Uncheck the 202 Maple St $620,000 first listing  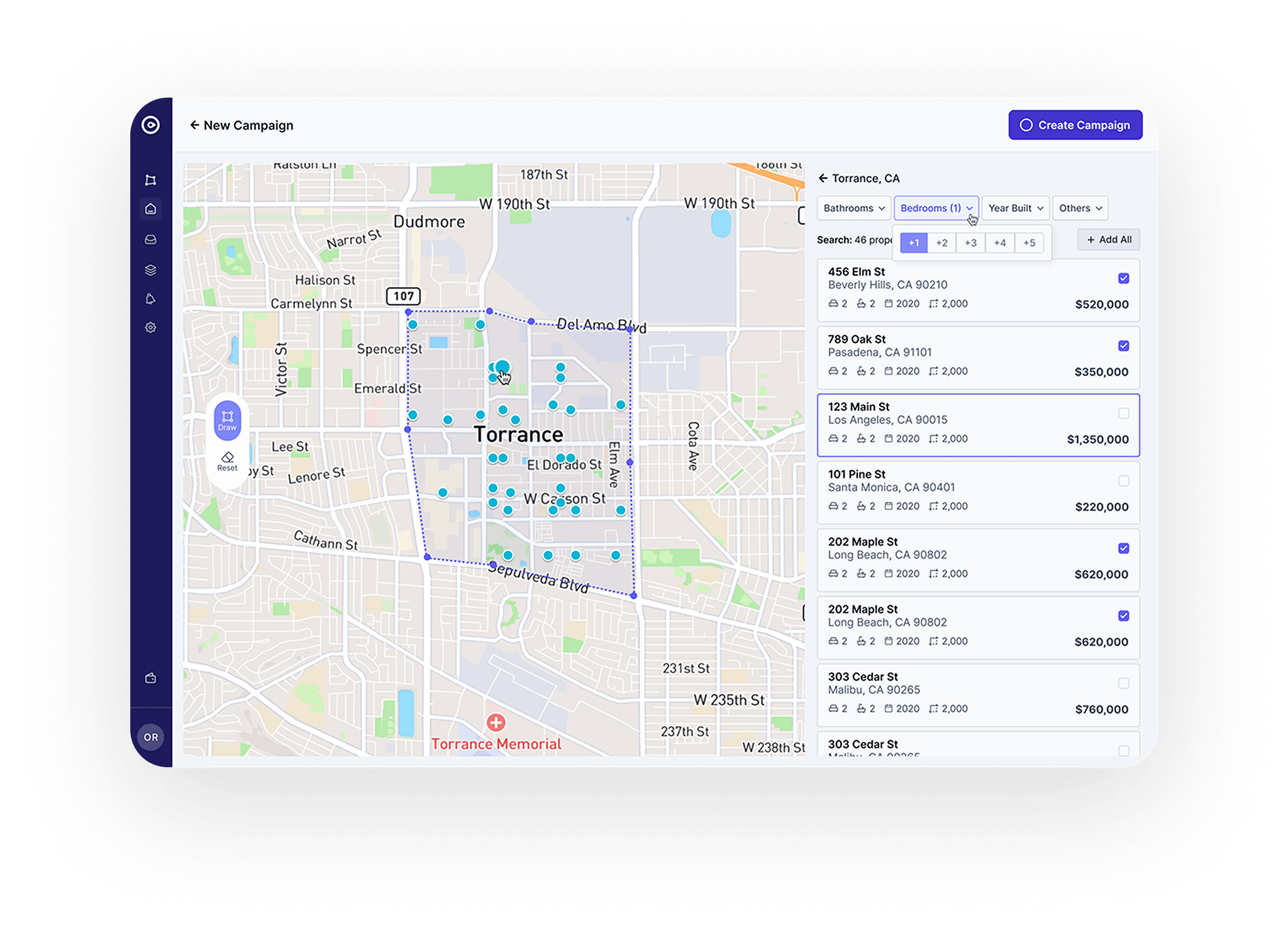coord(1124,548)
